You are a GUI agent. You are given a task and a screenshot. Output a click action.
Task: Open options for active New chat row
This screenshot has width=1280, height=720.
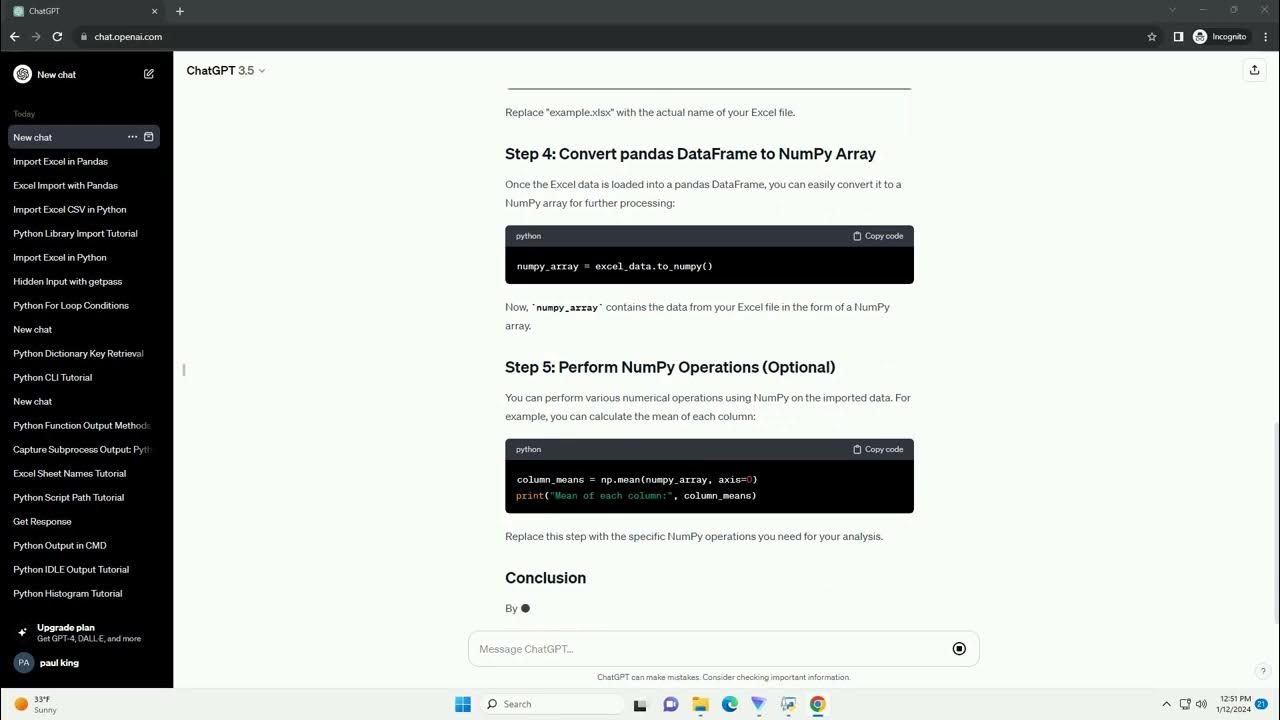tap(132, 137)
